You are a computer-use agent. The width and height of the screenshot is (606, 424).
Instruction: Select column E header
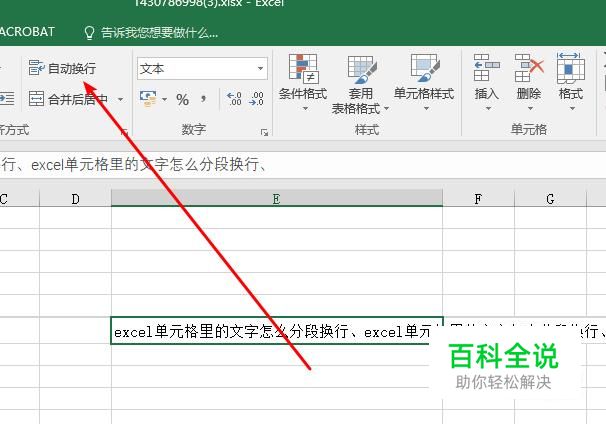(x=277, y=199)
